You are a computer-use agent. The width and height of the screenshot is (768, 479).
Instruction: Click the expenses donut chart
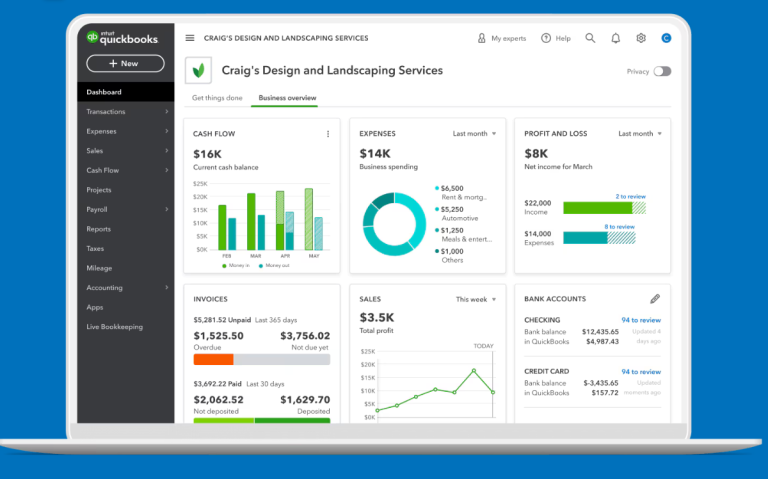[x=394, y=224]
